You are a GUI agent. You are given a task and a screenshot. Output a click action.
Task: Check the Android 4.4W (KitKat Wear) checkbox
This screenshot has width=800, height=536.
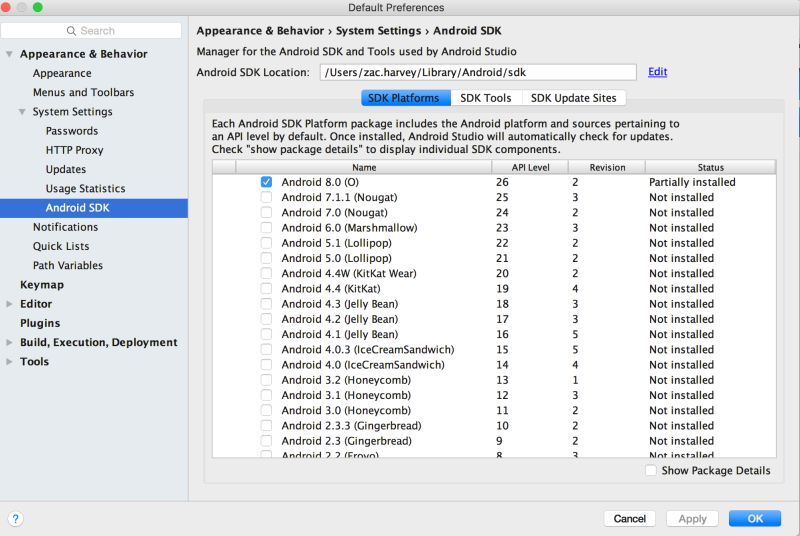pos(266,273)
